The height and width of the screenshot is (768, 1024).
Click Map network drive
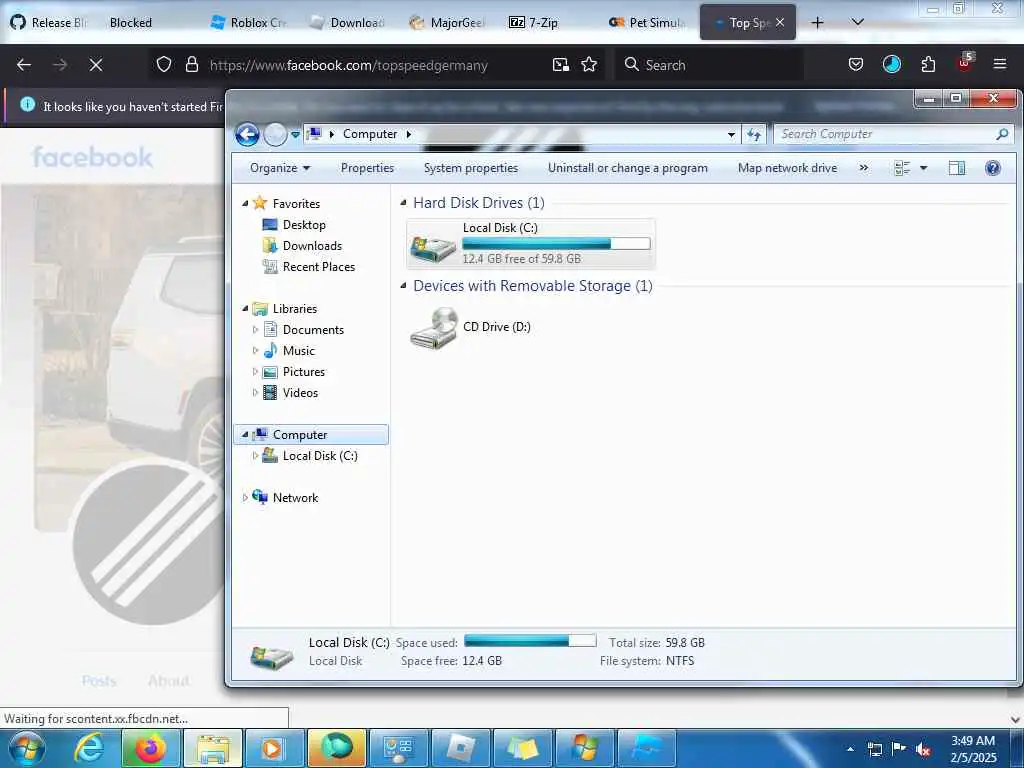[x=787, y=168]
